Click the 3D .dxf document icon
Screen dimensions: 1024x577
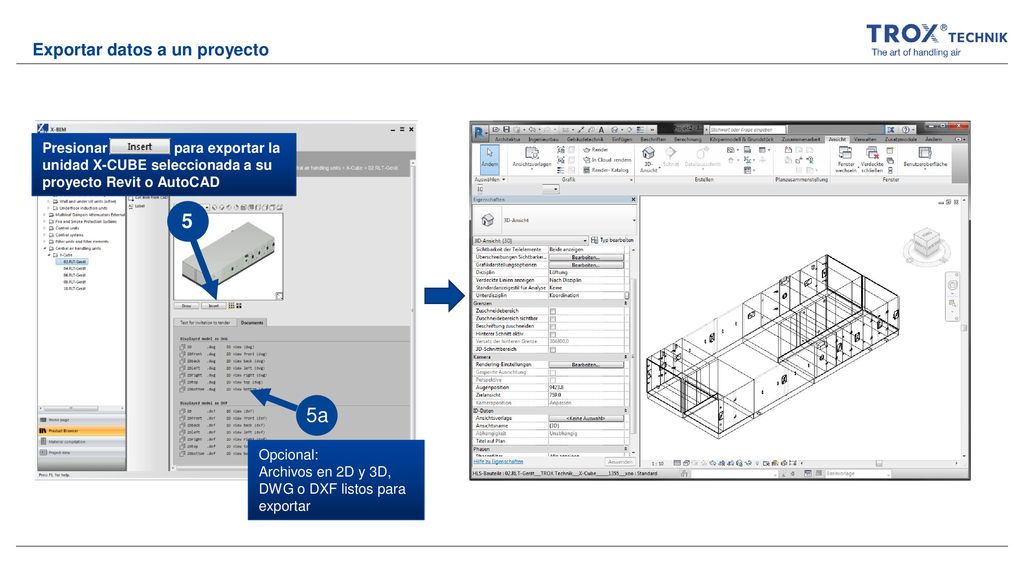click(x=183, y=411)
